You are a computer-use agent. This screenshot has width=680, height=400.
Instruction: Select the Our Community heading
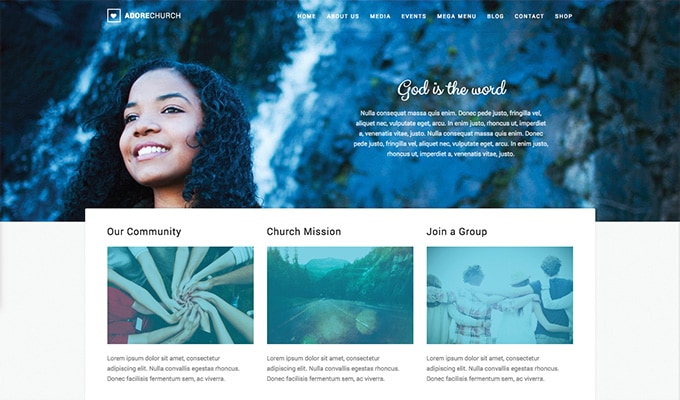tap(144, 232)
